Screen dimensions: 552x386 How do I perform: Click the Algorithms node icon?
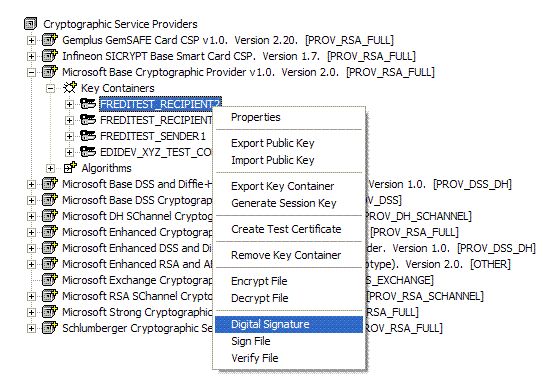pyautogui.click(x=70, y=168)
